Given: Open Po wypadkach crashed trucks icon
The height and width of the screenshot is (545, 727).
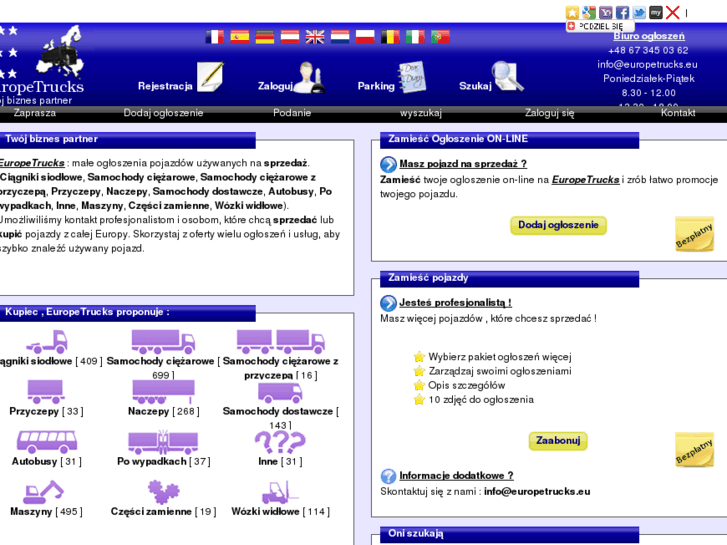Looking at the screenshot, I should tap(163, 442).
